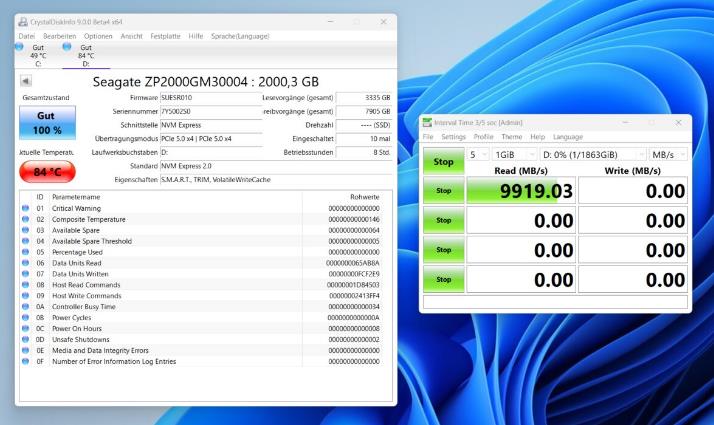Open the Festplatte menu
This screenshot has height=425, width=714.
click(165, 36)
